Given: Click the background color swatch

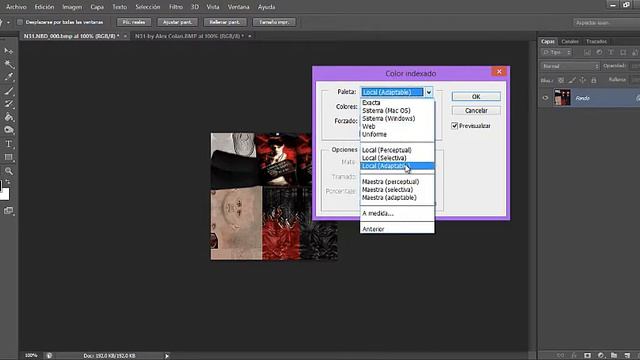Looking at the screenshot, I should [4, 194].
